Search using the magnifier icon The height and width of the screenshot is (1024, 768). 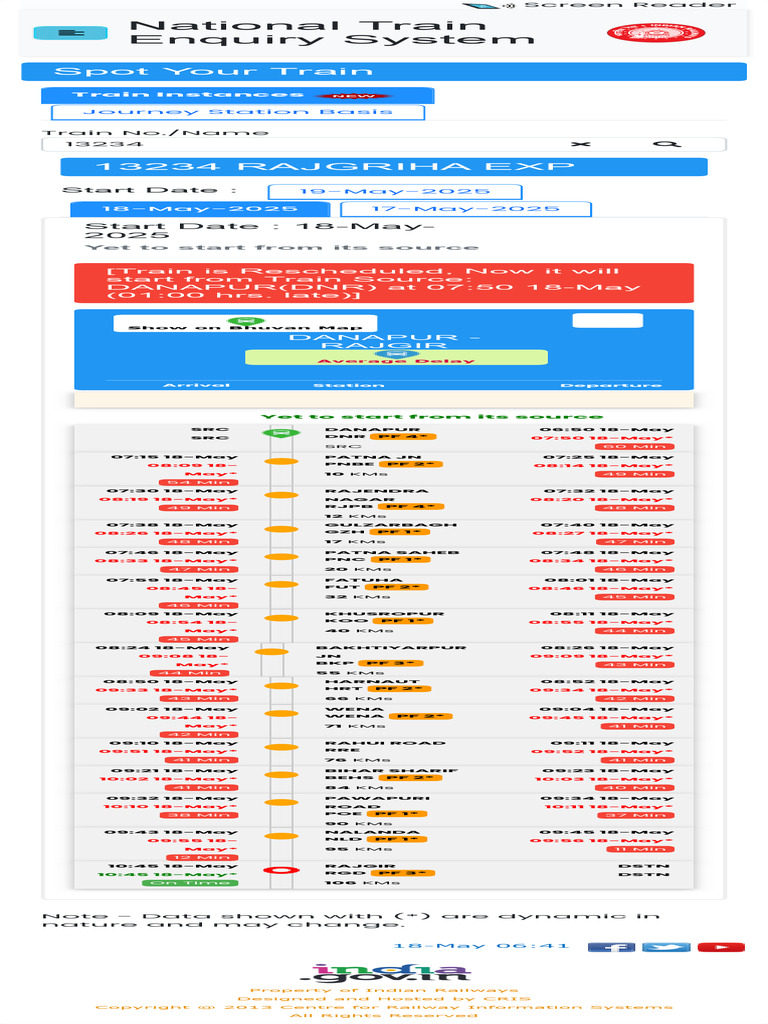click(x=667, y=144)
